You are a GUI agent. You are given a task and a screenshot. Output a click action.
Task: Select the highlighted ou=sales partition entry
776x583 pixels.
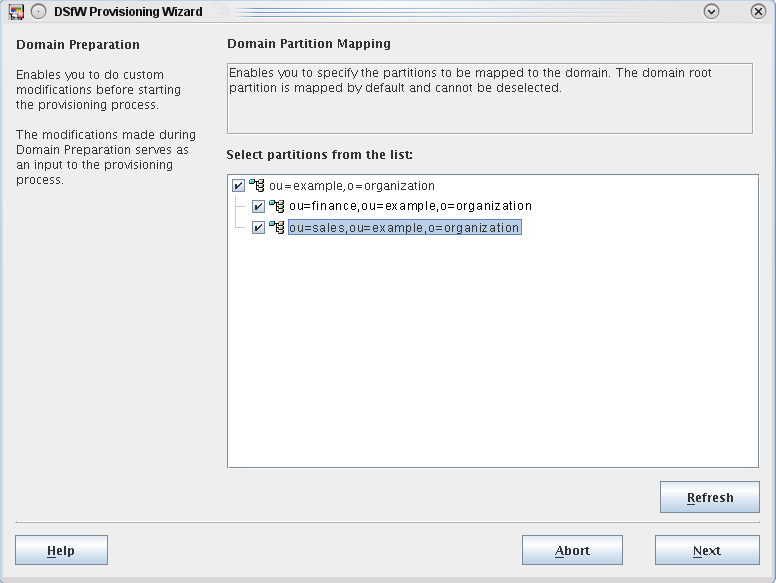pos(404,228)
